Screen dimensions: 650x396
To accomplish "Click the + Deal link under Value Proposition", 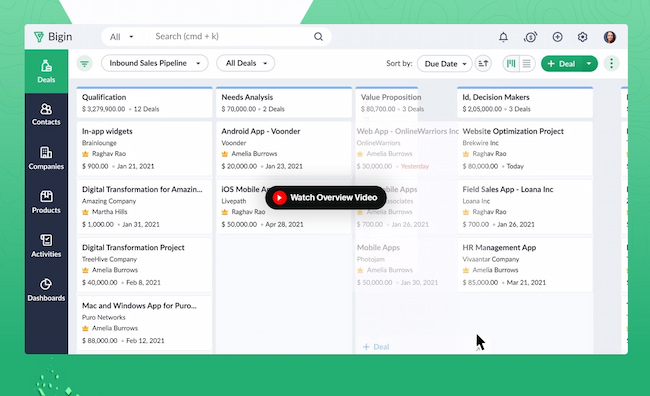I will (376, 347).
